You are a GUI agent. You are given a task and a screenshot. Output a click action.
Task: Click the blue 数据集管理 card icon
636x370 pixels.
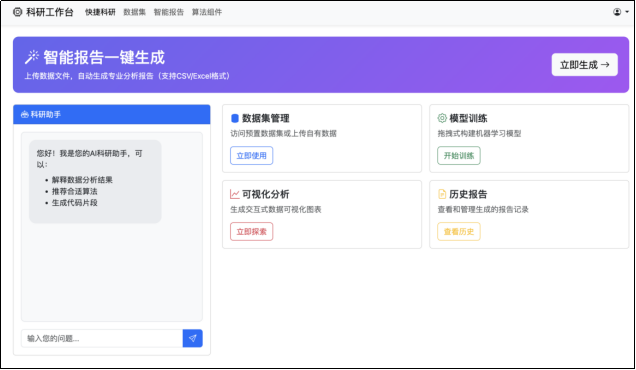pos(234,118)
